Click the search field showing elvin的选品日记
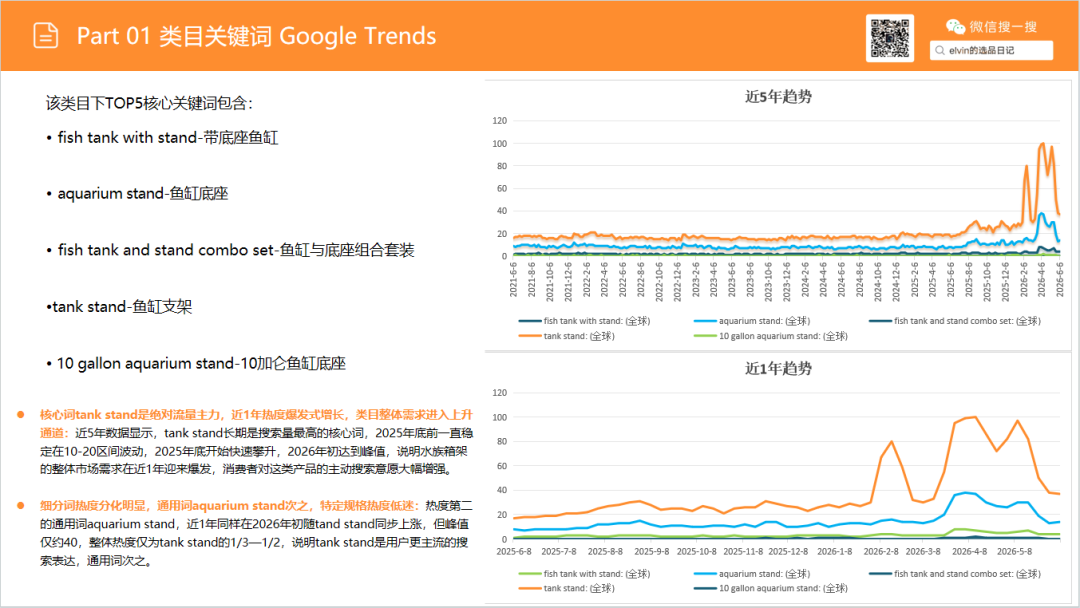1080x608 pixels. pos(991,50)
